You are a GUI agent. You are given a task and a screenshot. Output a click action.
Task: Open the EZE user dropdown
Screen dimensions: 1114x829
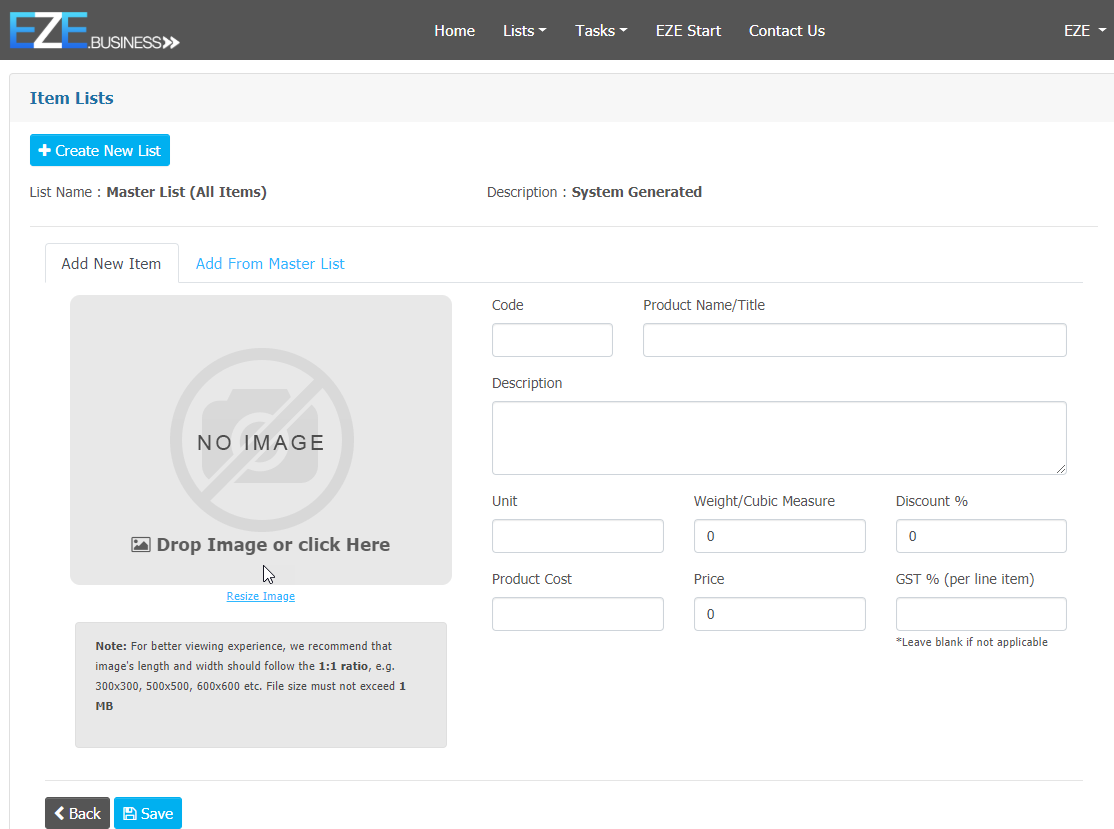(x=1084, y=31)
